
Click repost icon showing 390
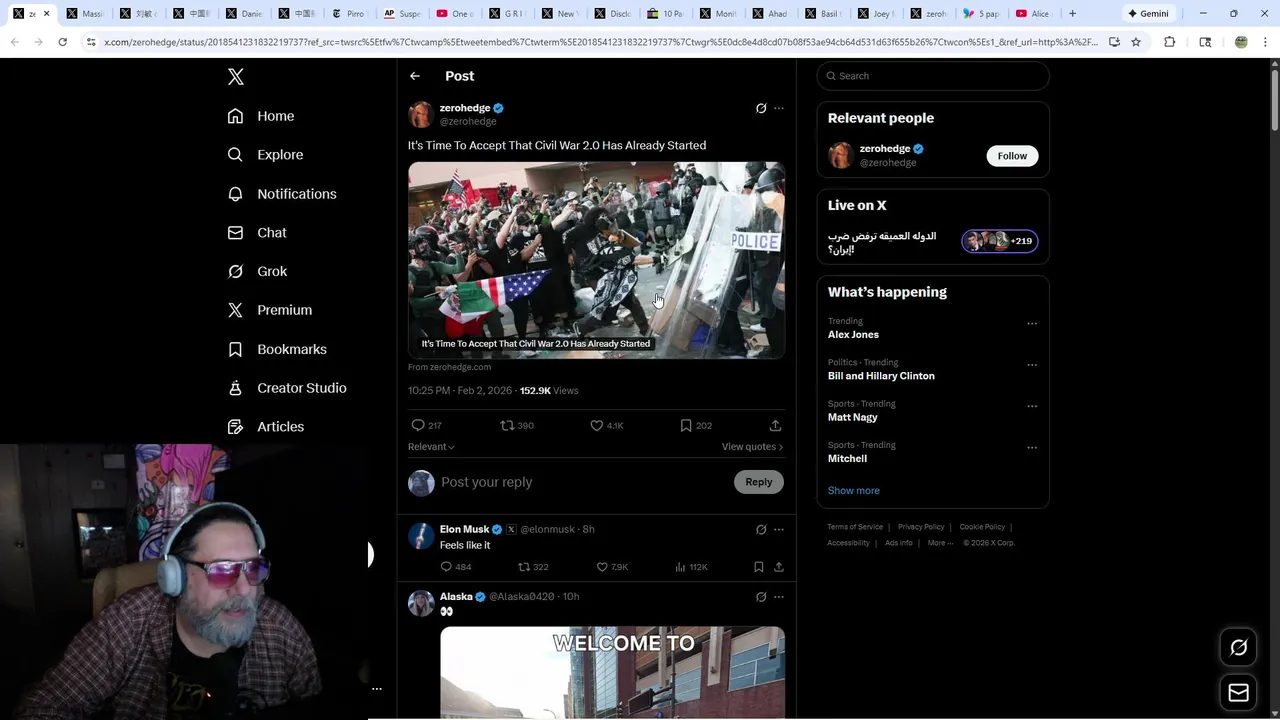(x=507, y=425)
